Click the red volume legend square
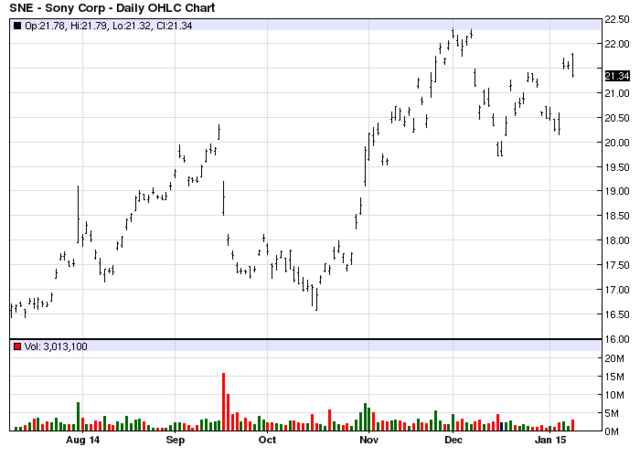The height and width of the screenshot is (468, 640). coord(17,347)
